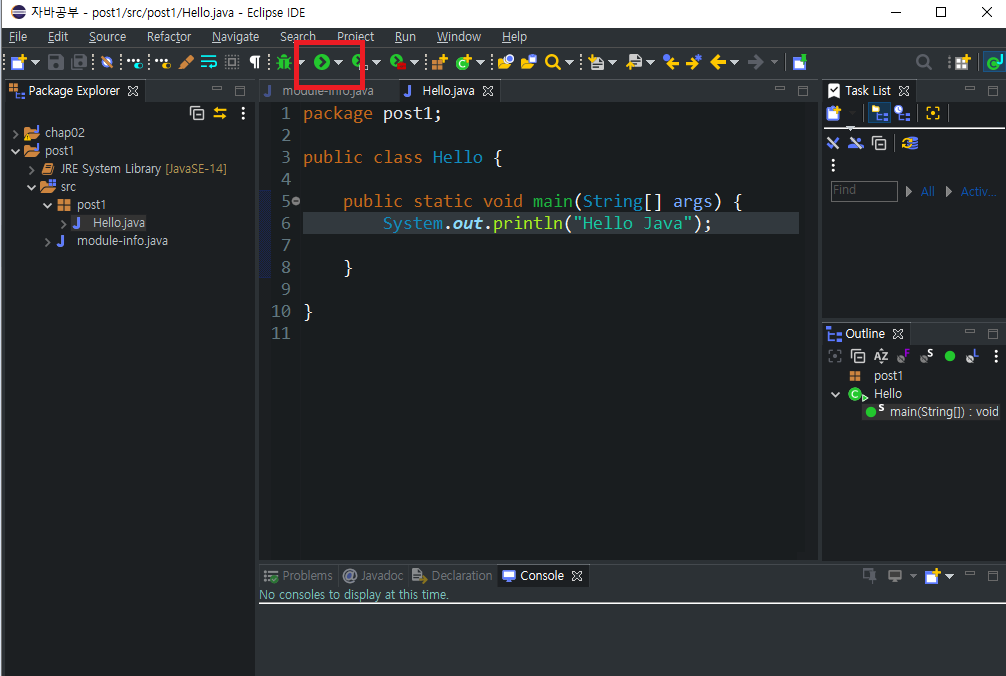Click Previous Annotation icon
The height and width of the screenshot is (676, 1006).
[634, 62]
